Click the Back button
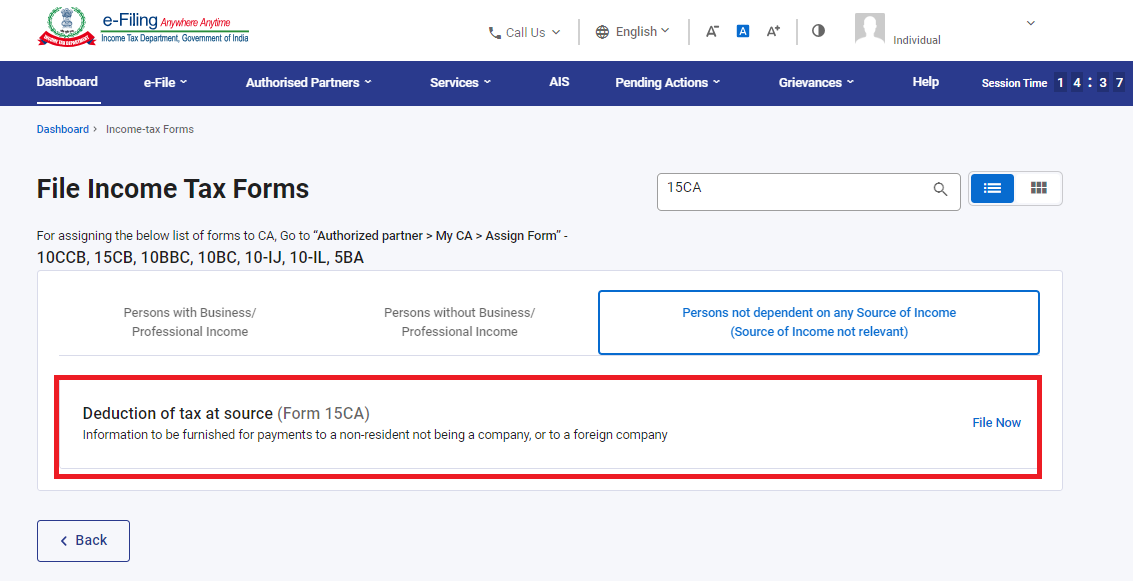The image size is (1133, 581). [x=83, y=540]
